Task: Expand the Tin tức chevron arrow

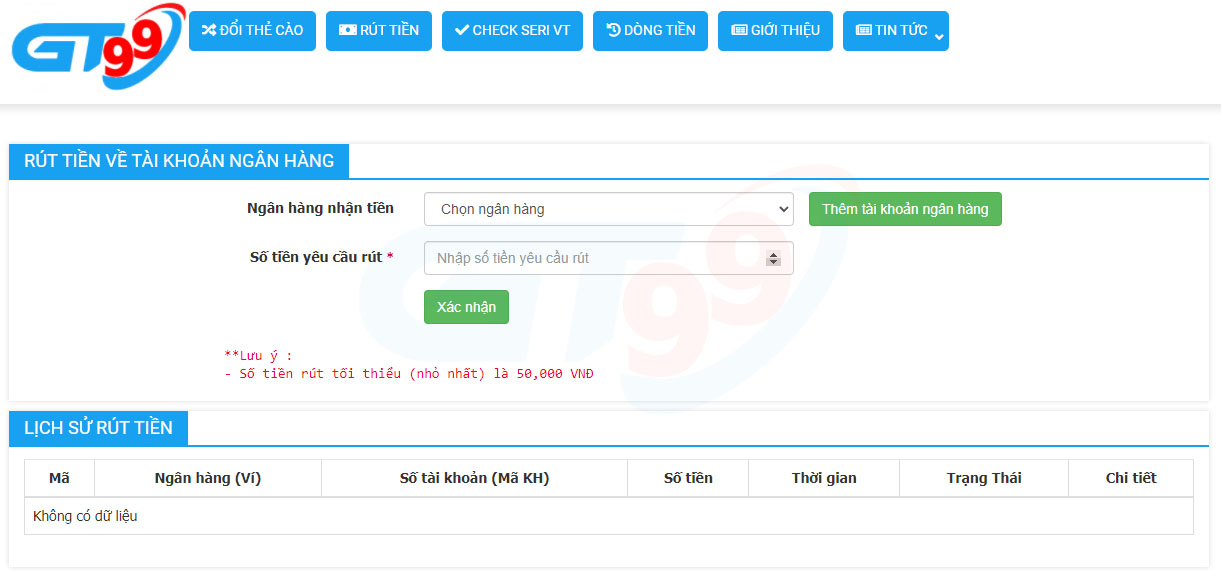Action: [939, 37]
